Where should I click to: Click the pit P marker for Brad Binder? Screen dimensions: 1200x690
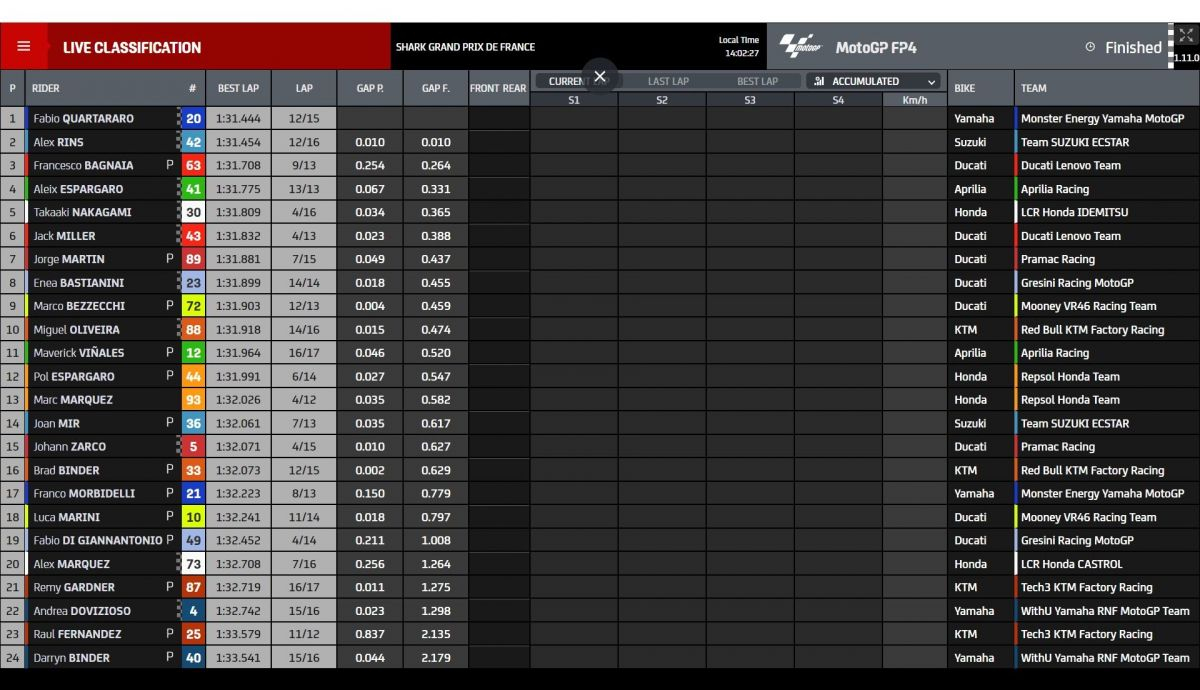tap(170, 470)
